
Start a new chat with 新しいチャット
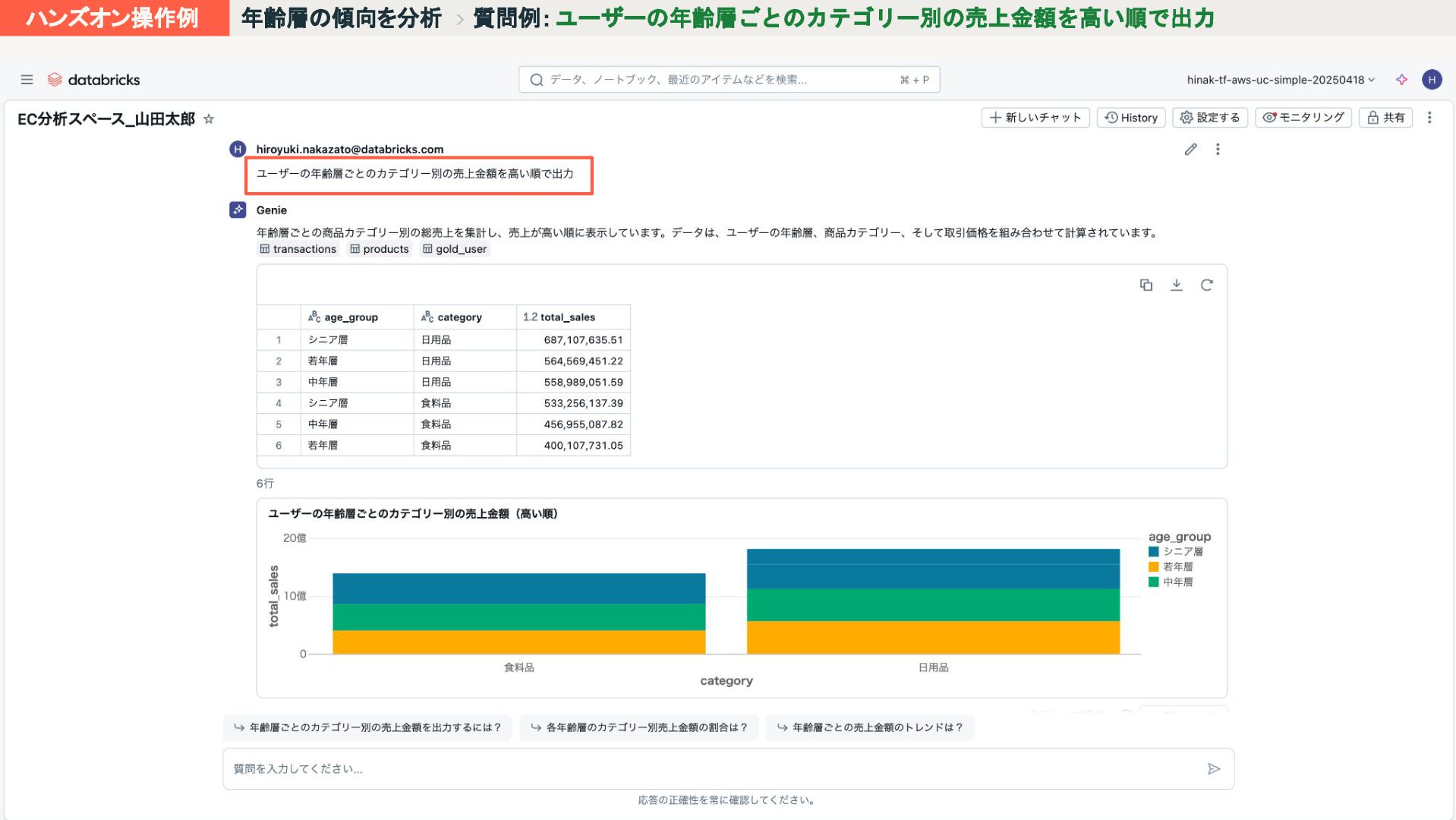tap(1035, 118)
